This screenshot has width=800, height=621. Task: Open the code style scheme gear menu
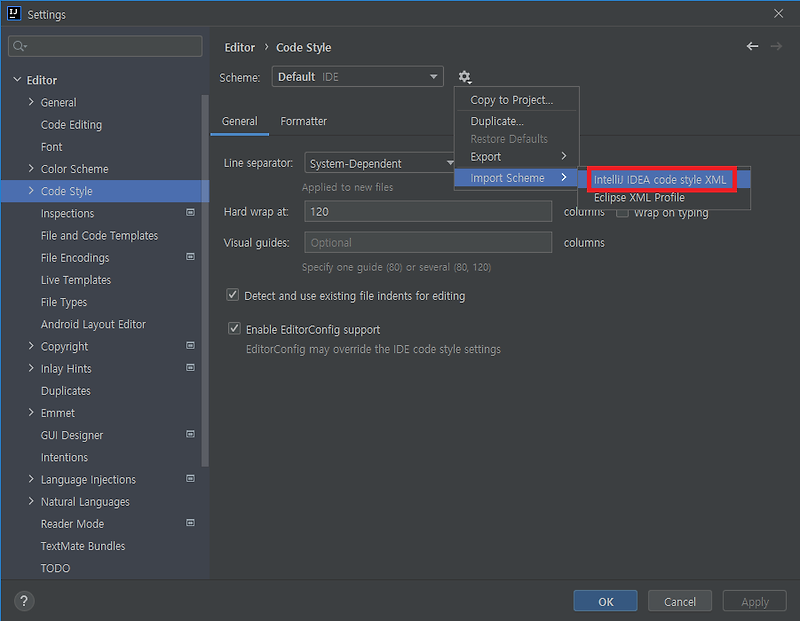[x=464, y=76]
